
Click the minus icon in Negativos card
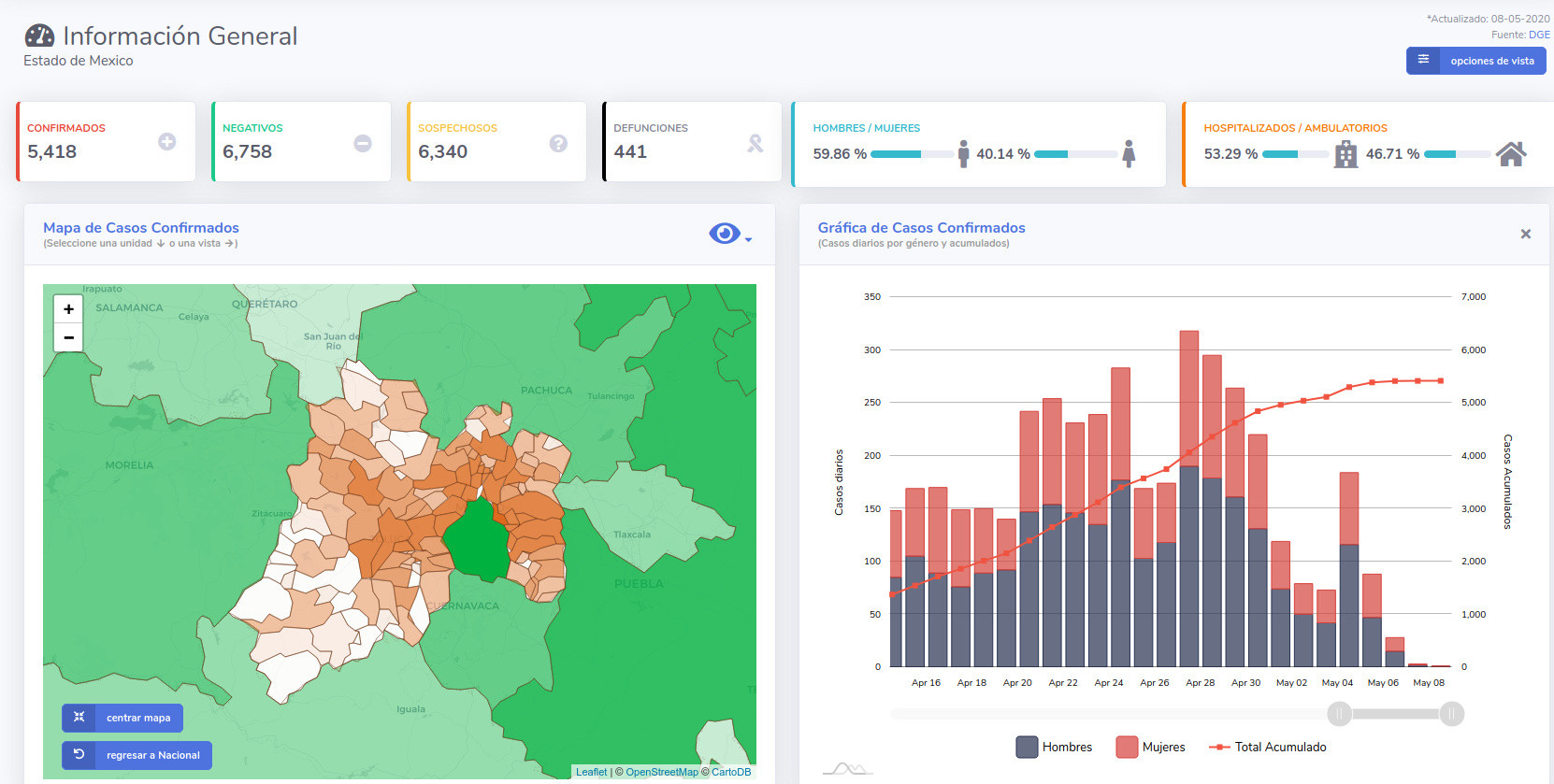(x=363, y=143)
